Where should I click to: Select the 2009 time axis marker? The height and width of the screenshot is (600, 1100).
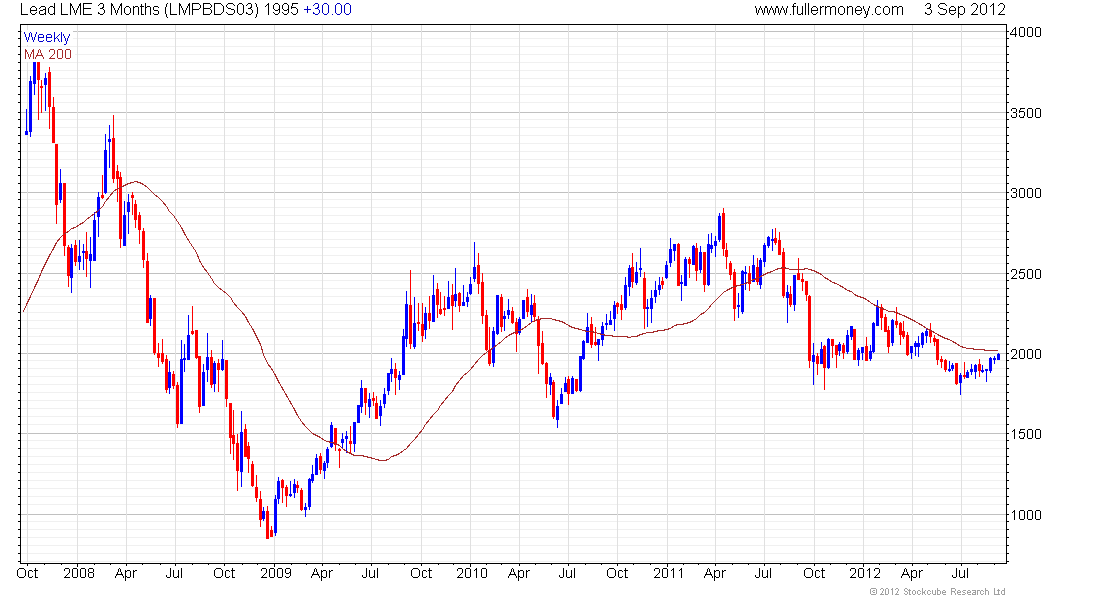click(275, 573)
